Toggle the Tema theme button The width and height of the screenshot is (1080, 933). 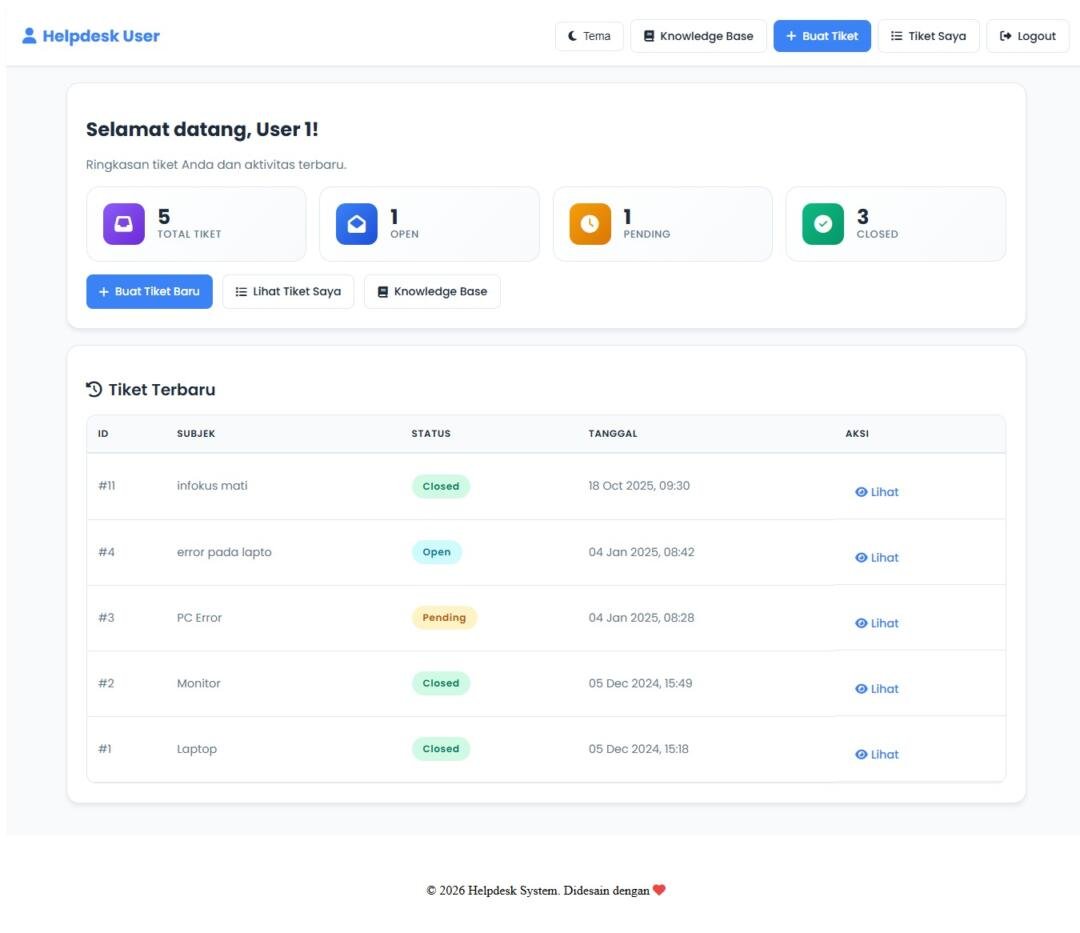589,36
